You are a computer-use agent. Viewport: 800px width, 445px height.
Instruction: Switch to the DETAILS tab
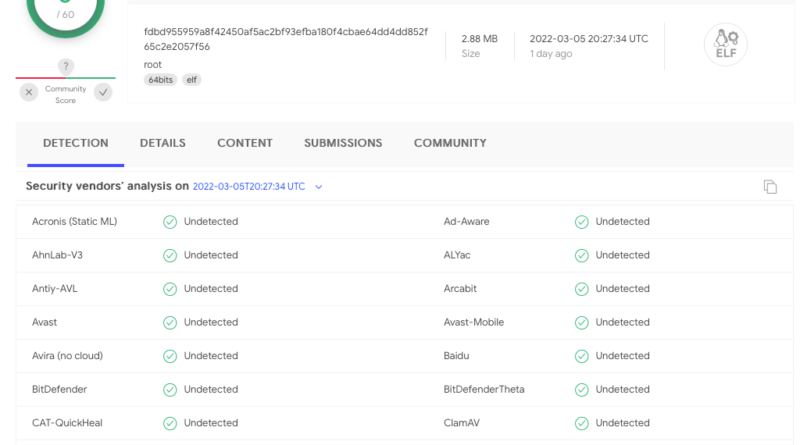(163, 143)
